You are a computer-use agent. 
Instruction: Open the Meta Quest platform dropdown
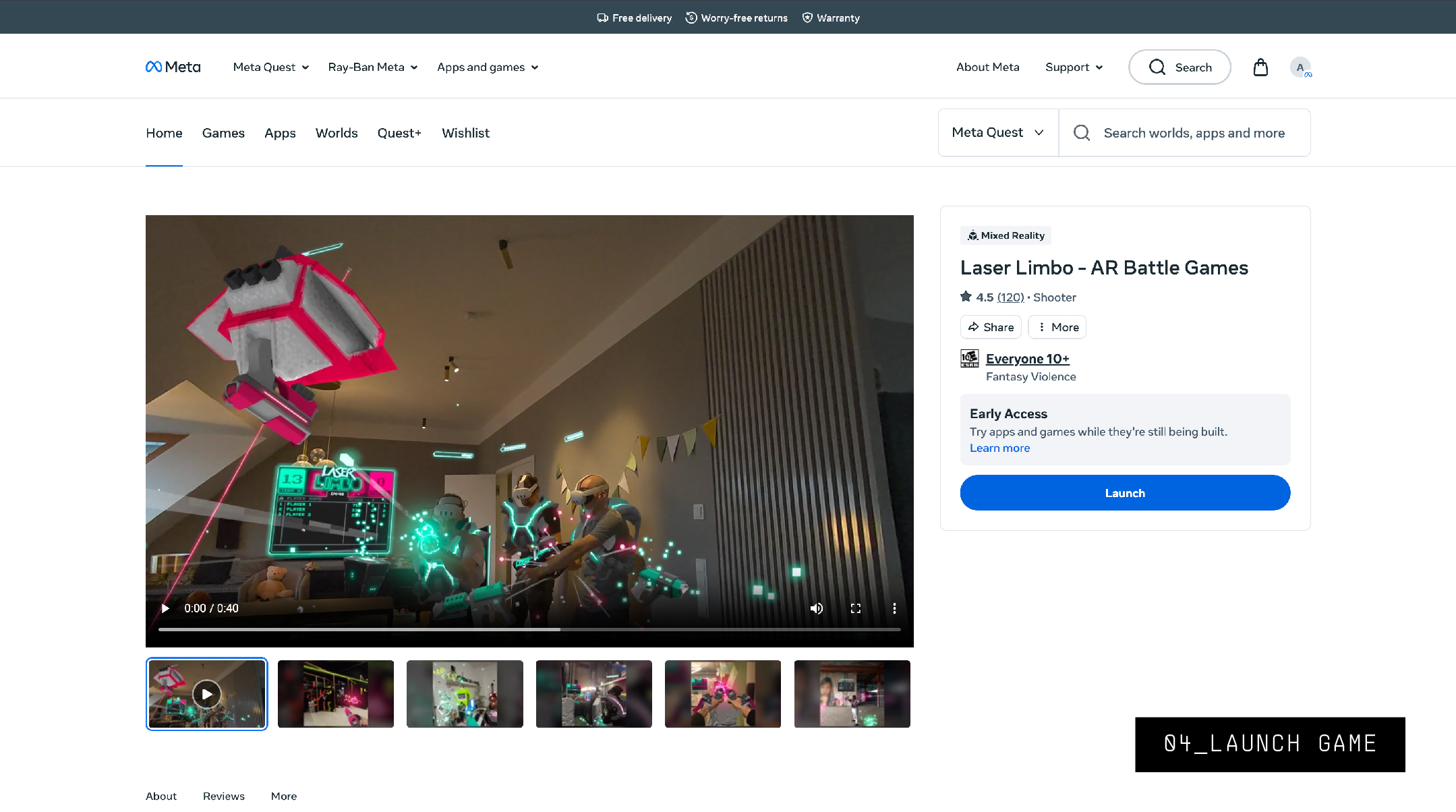[998, 133]
